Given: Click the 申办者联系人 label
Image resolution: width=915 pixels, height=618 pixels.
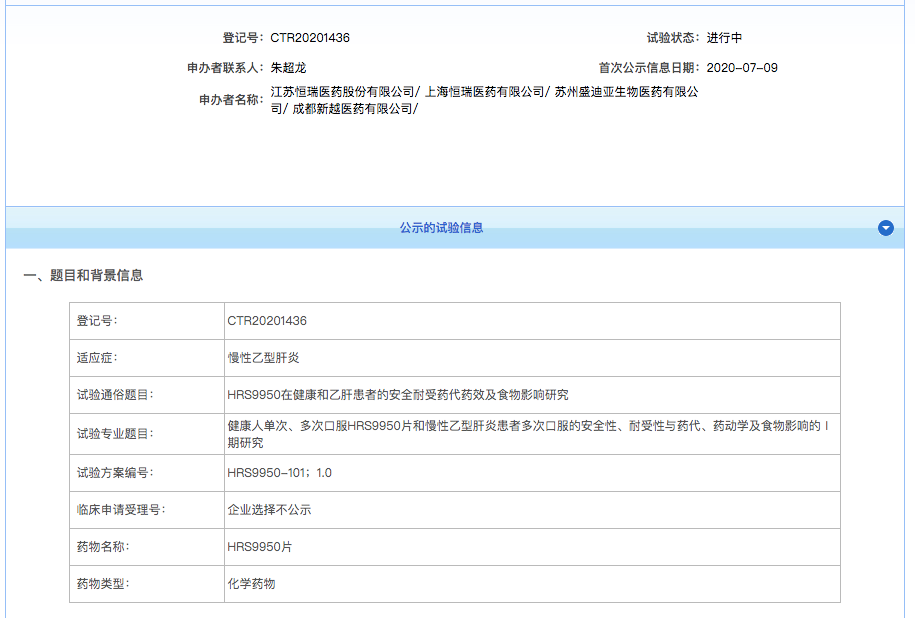Looking at the screenshot, I should [x=225, y=68].
